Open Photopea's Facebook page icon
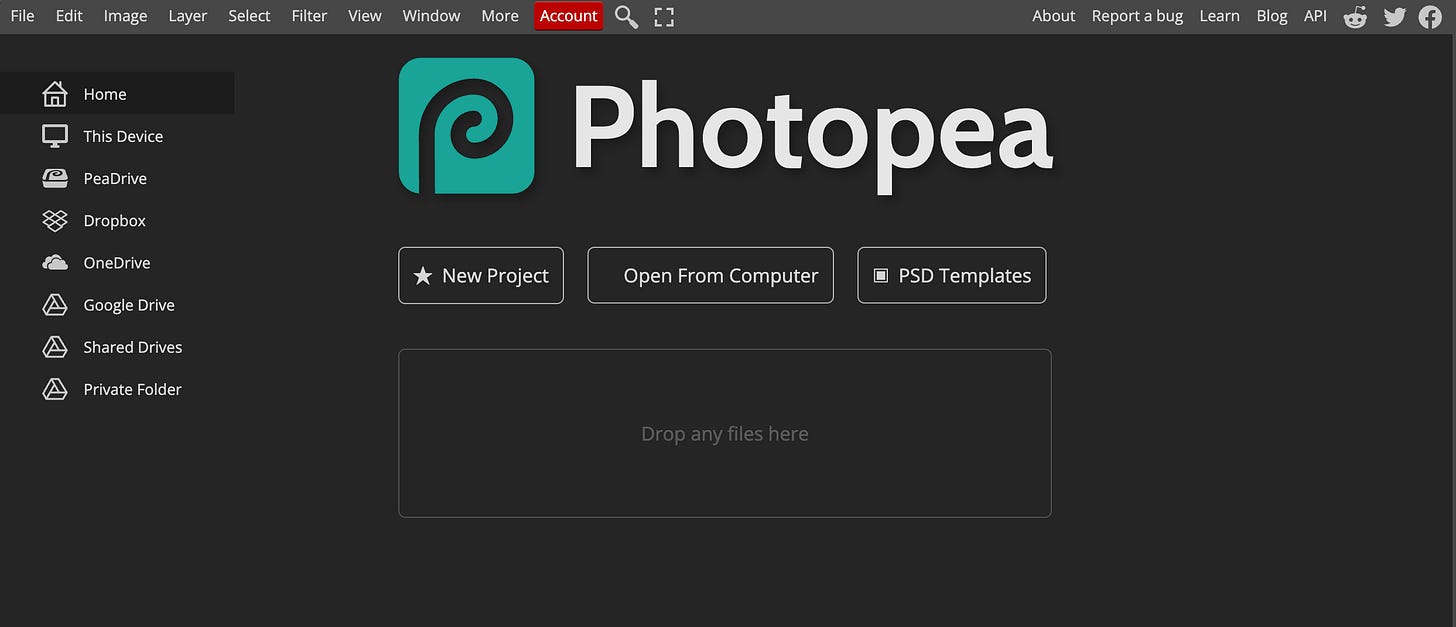 pos(1430,16)
